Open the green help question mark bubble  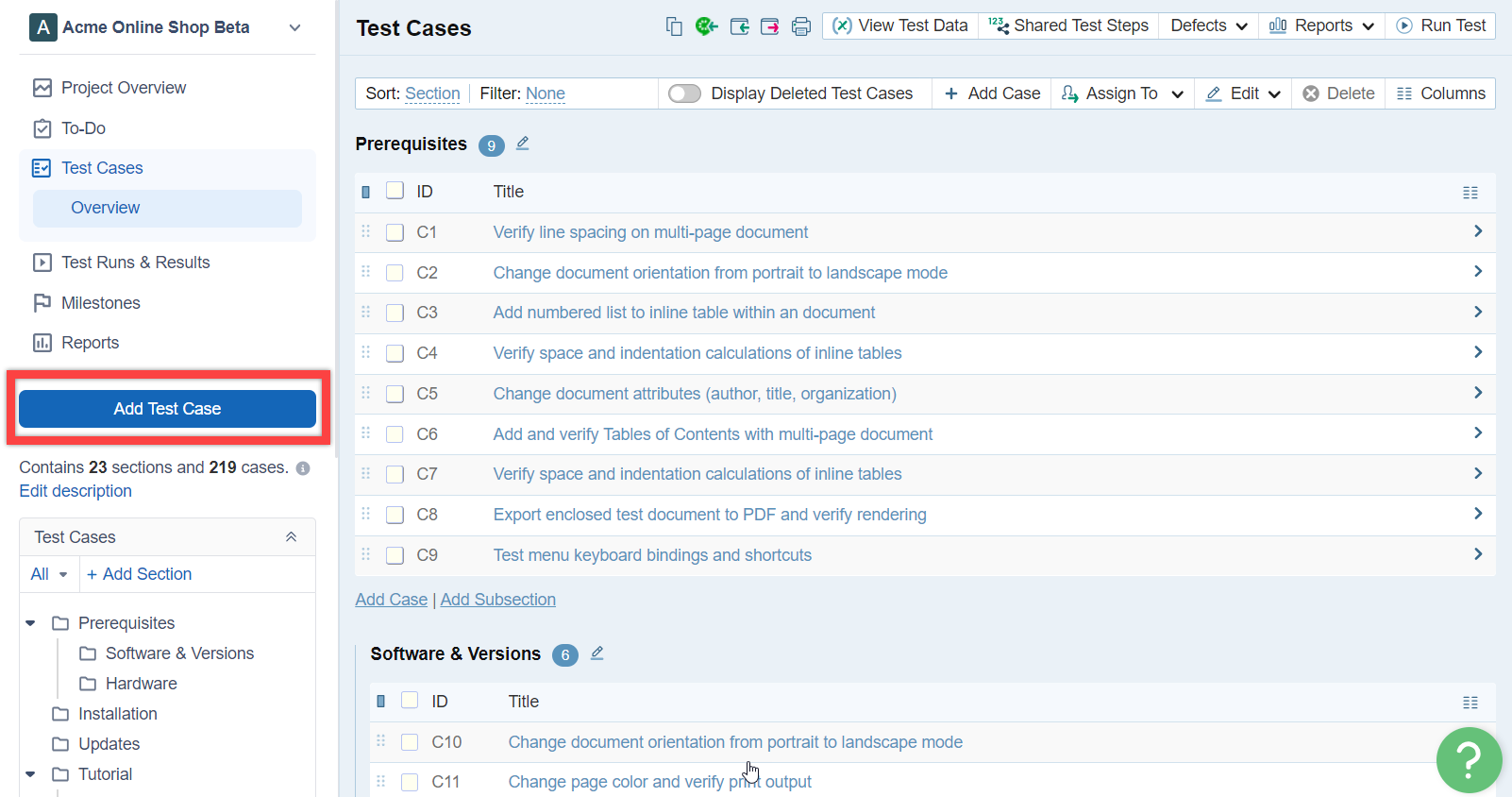(1469, 759)
